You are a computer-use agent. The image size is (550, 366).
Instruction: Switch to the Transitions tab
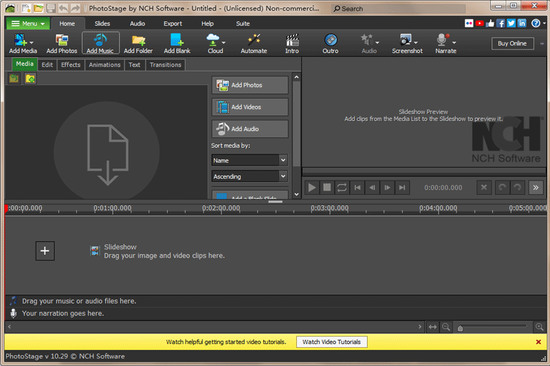coord(166,65)
